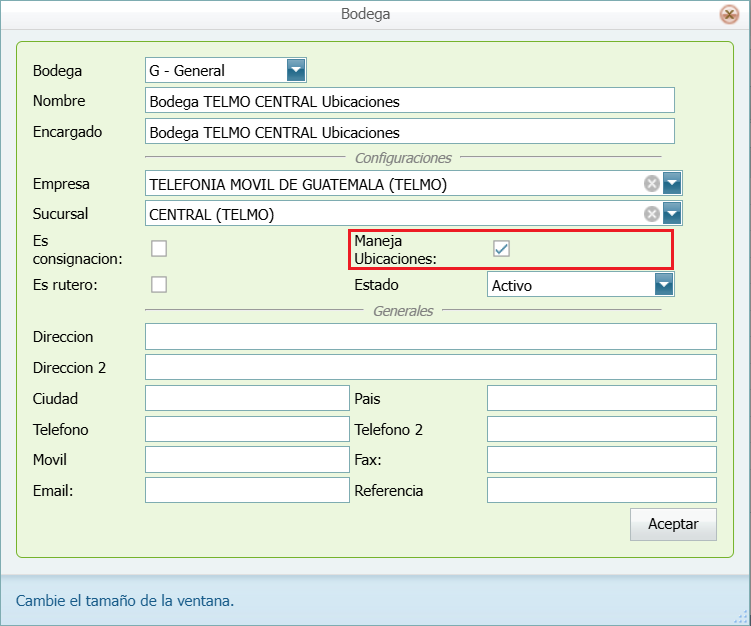Screen dimensions: 751x626
Task: Click into the Nombre text field
Action: [409, 101]
